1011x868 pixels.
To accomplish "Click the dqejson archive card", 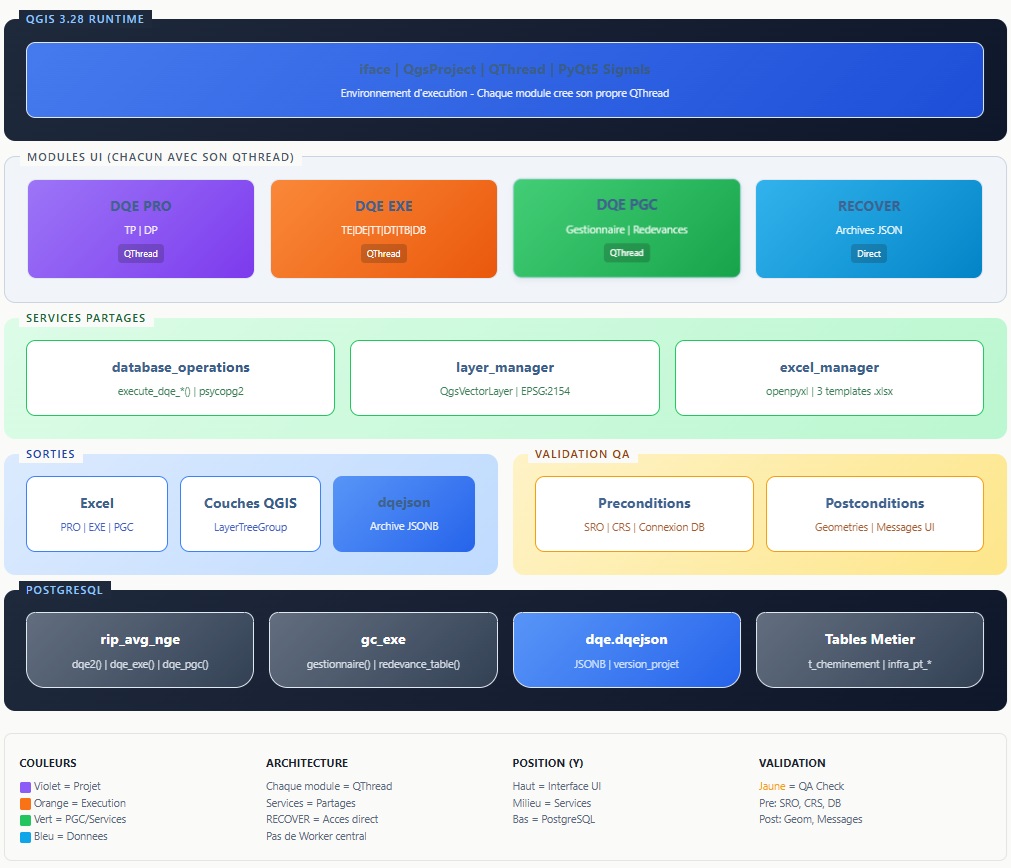I will tap(403, 513).
